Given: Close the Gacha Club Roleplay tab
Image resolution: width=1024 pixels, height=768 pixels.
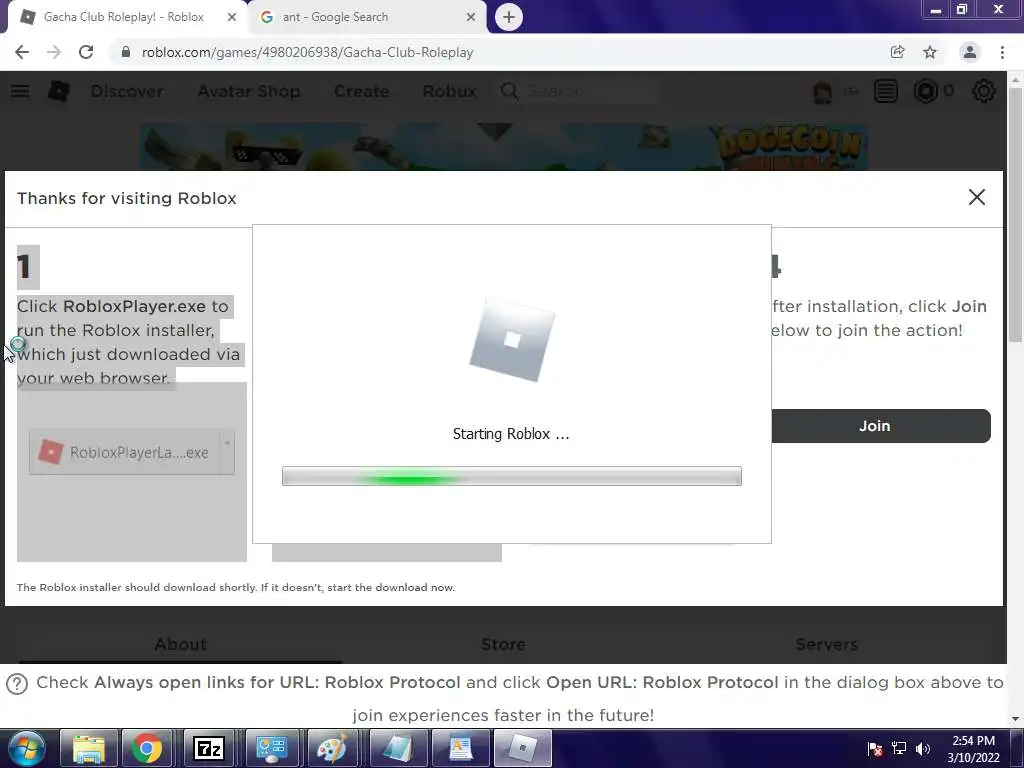Looking at the screenshot, I should pyautogui.click(x=232, y=17).
